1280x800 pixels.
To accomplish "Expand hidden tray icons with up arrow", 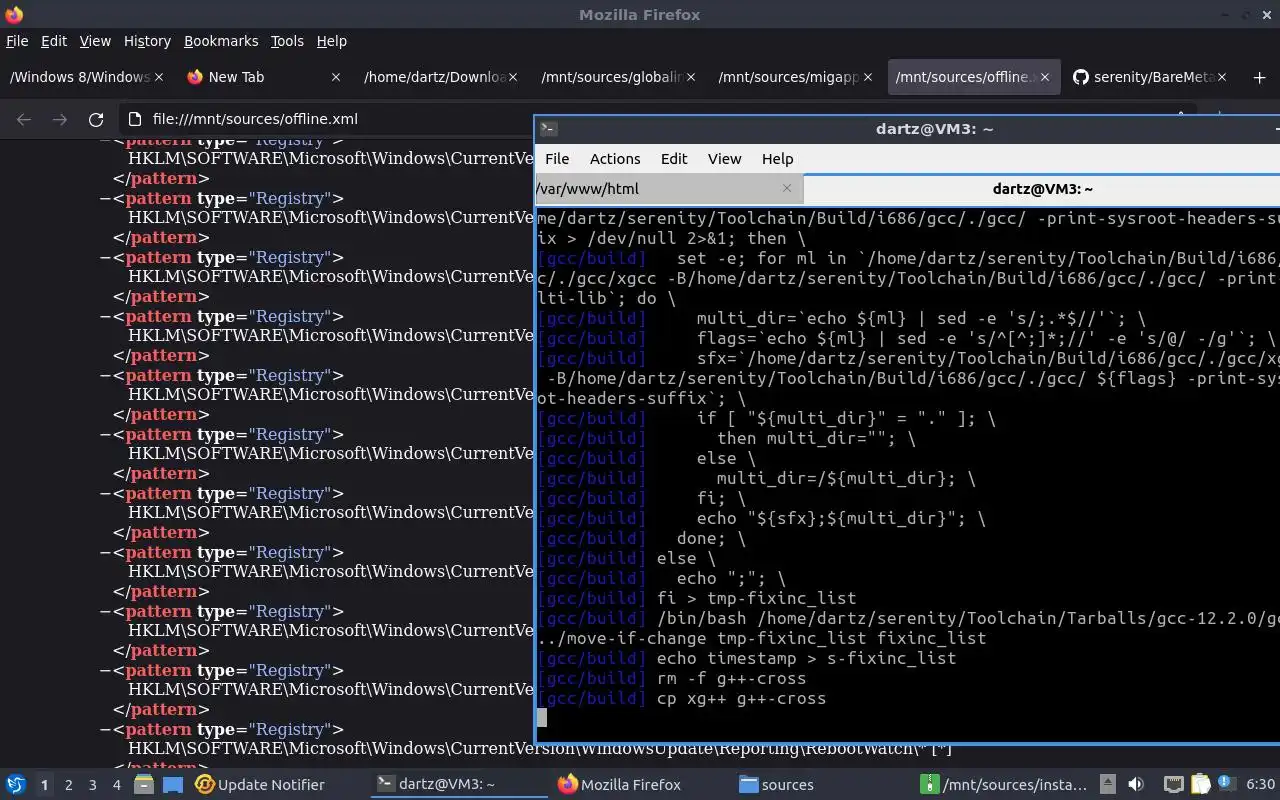I will (1108, 785).
